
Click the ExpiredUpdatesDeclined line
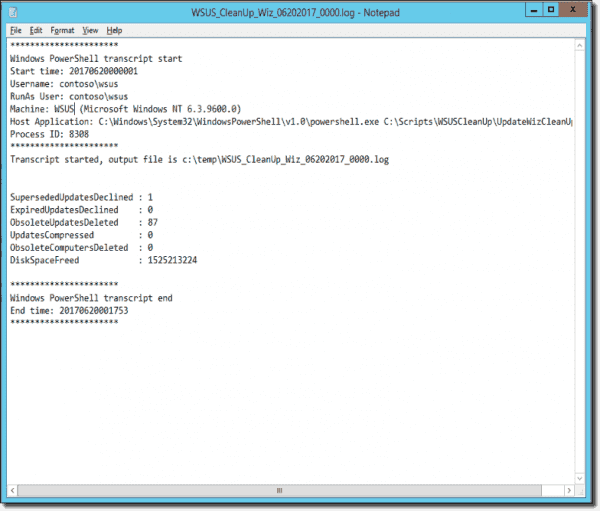(82, 210)
